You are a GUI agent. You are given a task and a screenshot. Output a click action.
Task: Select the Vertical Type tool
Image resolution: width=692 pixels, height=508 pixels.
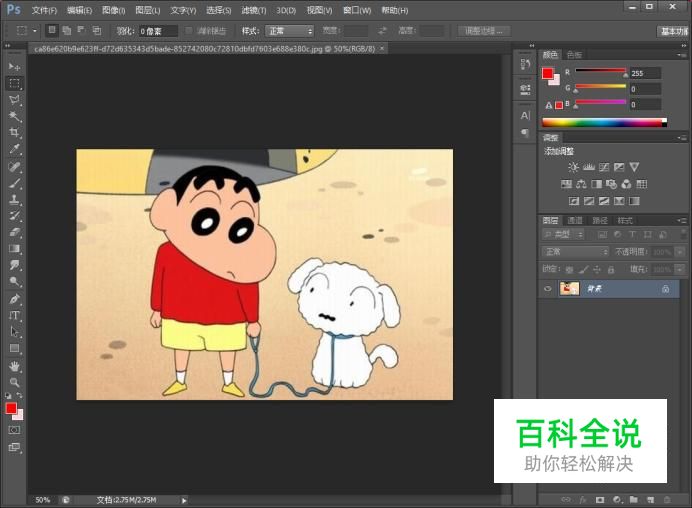pos(14,315)
